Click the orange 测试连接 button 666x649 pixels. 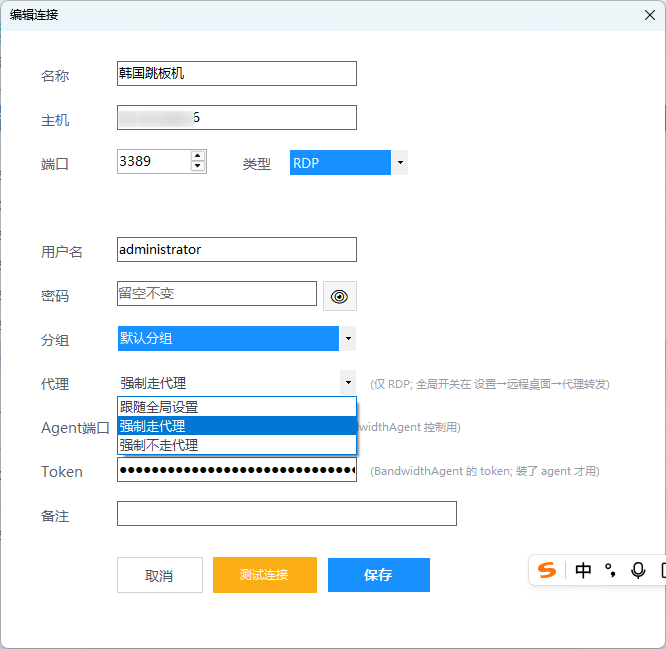265,575
